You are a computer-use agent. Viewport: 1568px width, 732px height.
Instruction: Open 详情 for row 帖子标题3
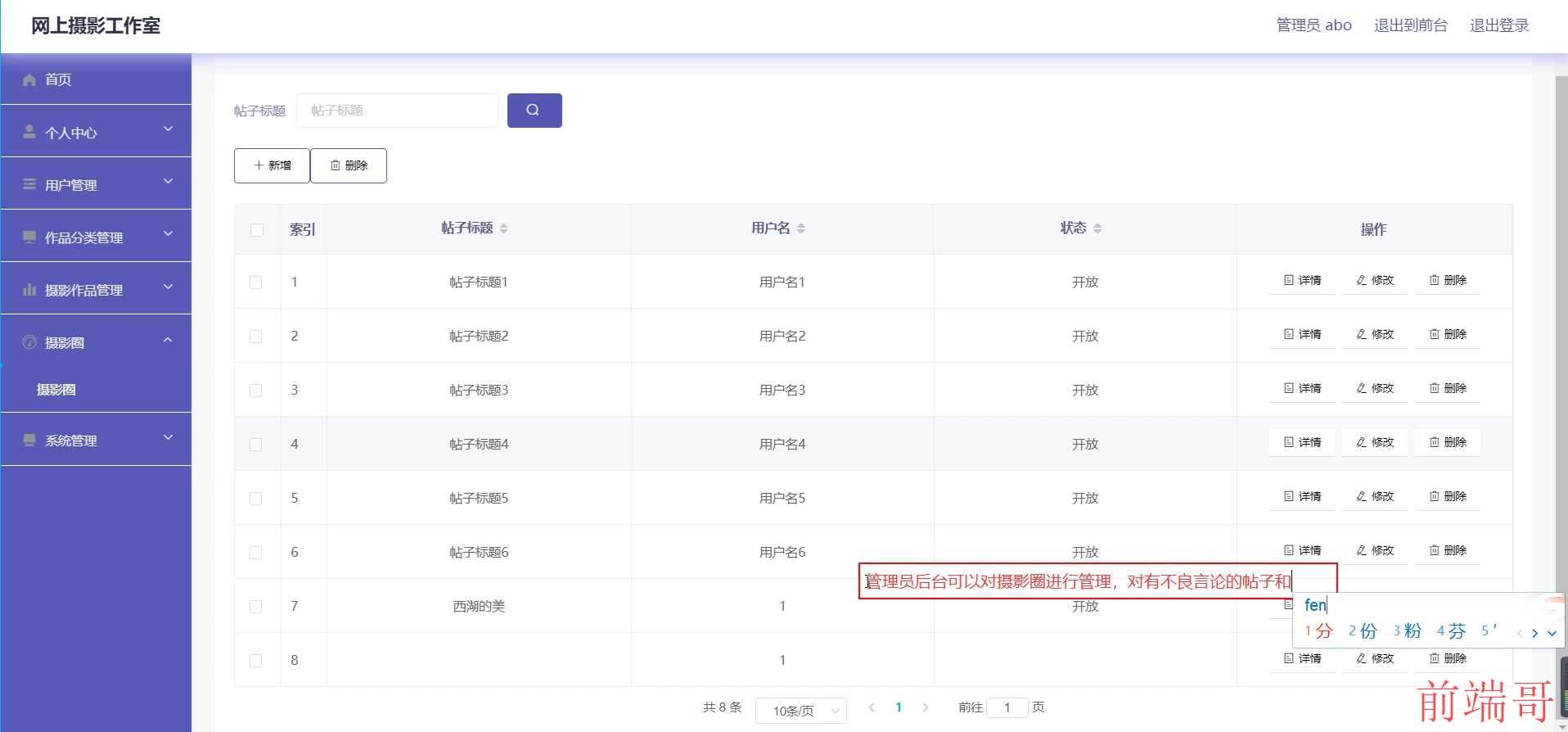(1302, 388)
